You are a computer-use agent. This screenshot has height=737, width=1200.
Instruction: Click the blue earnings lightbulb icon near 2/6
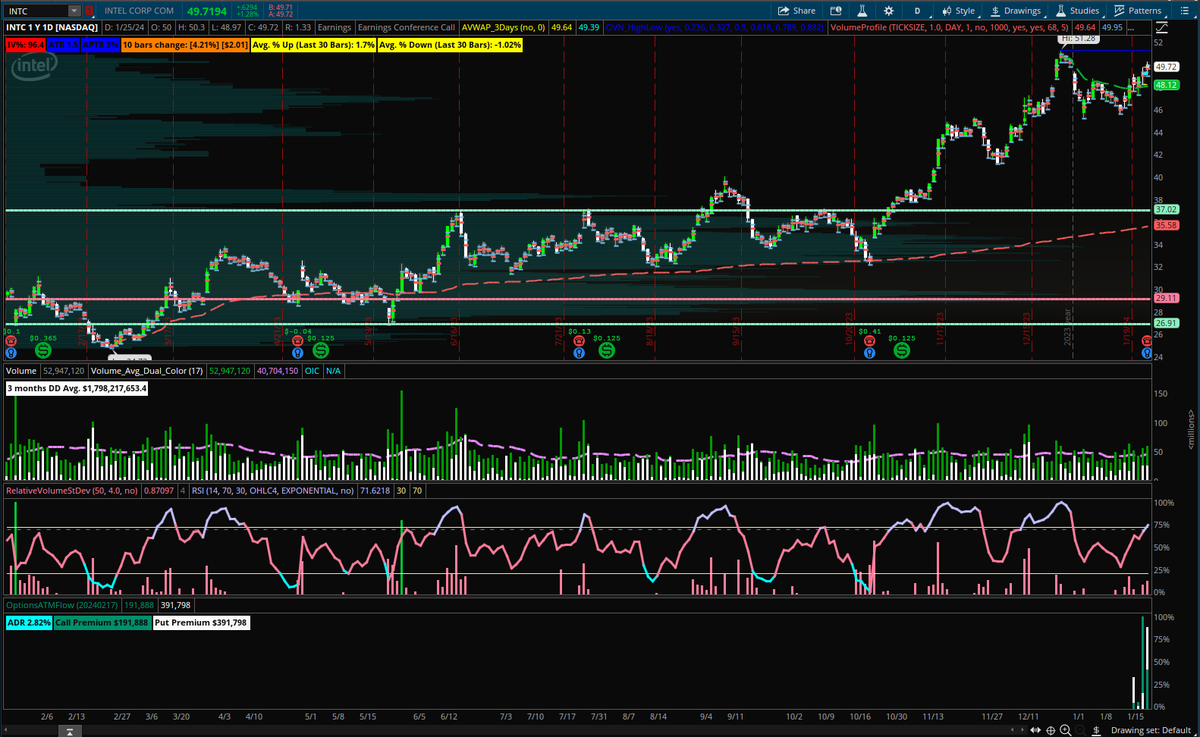[x=10, y=352]
